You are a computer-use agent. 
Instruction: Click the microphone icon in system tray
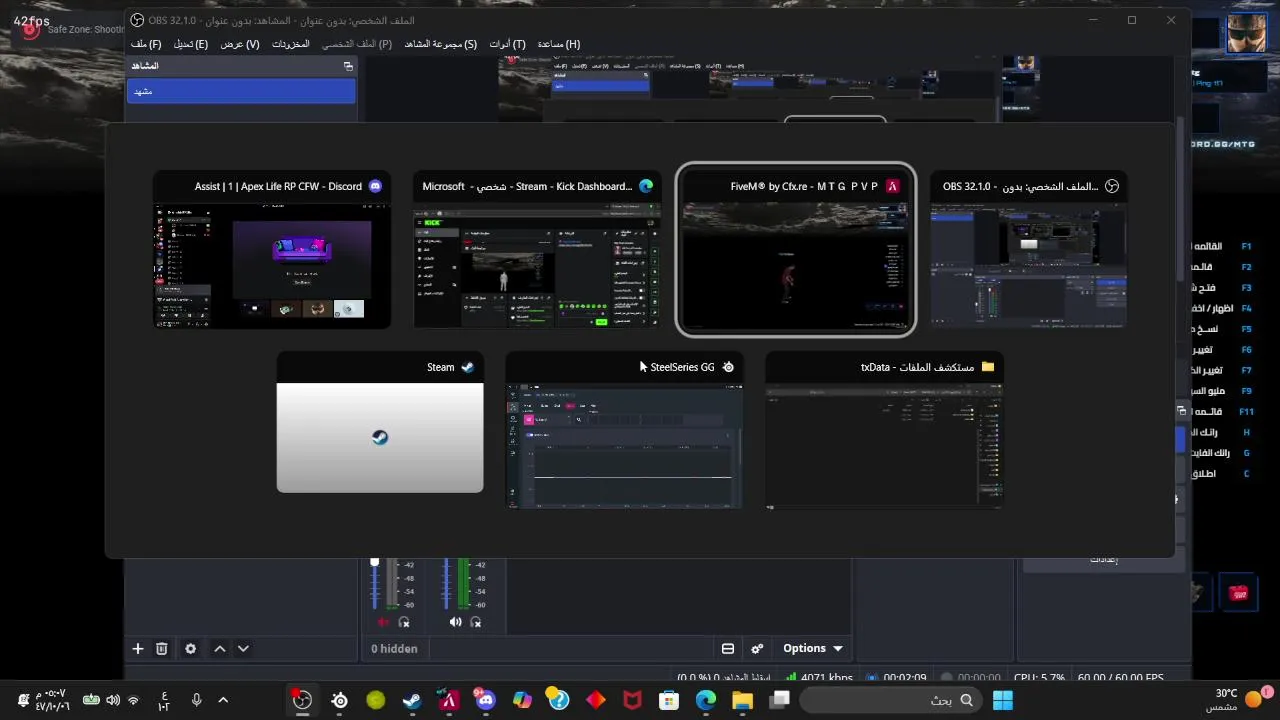click(x=196, y=700)
